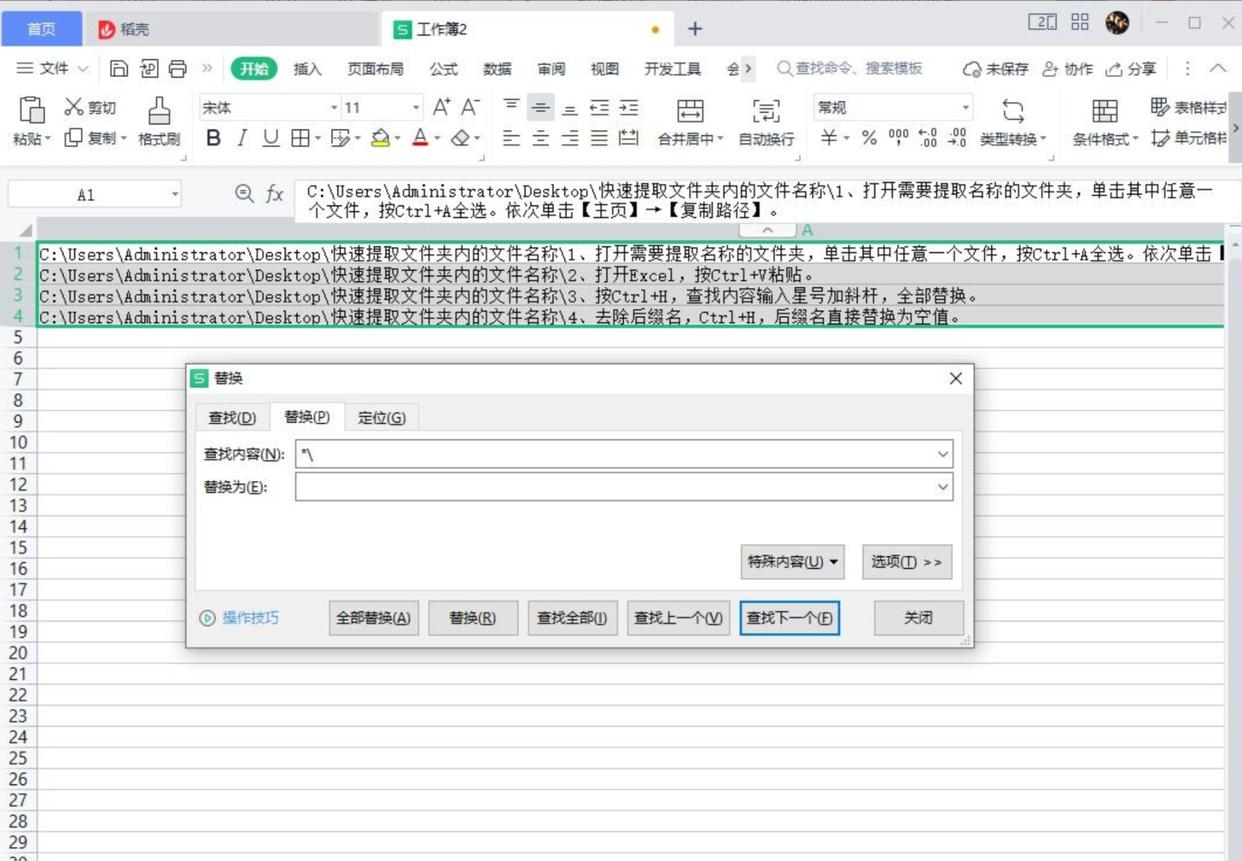Open the Insert ribbon tab
Image resolution: width=1242 pixels, height=861 pixels.
pyautogui.click(x=307, y=68)
